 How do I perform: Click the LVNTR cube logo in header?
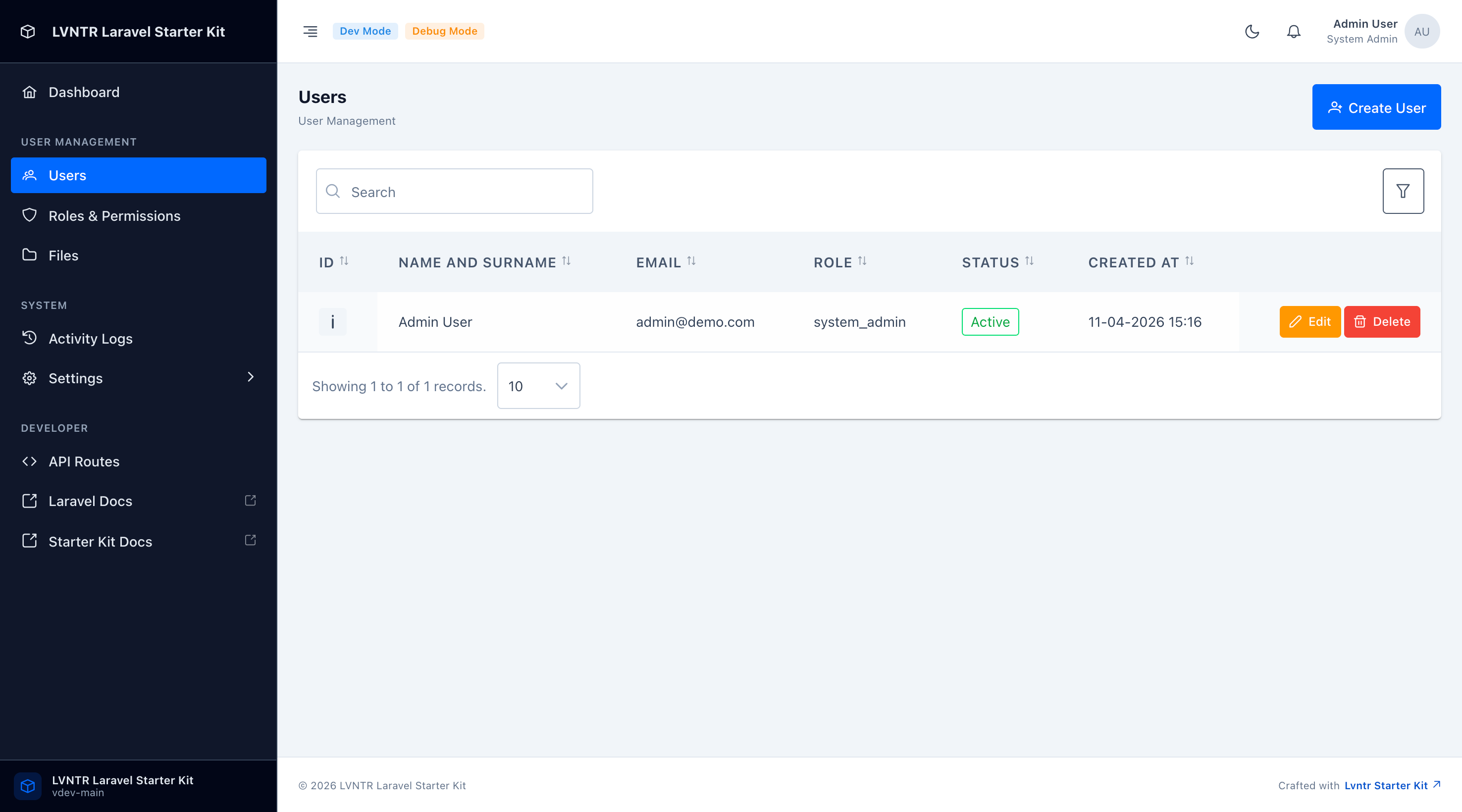tap(28, 32)
